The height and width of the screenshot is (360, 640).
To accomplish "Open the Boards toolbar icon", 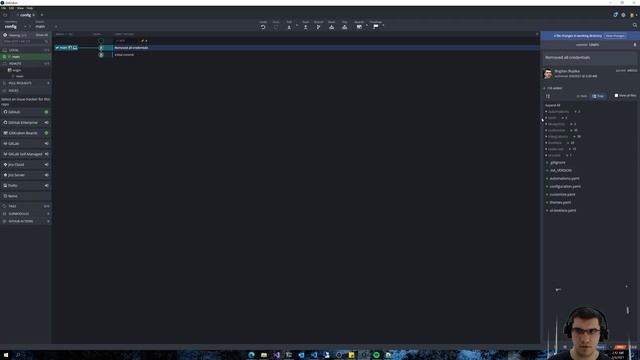I will pos(359,27).
